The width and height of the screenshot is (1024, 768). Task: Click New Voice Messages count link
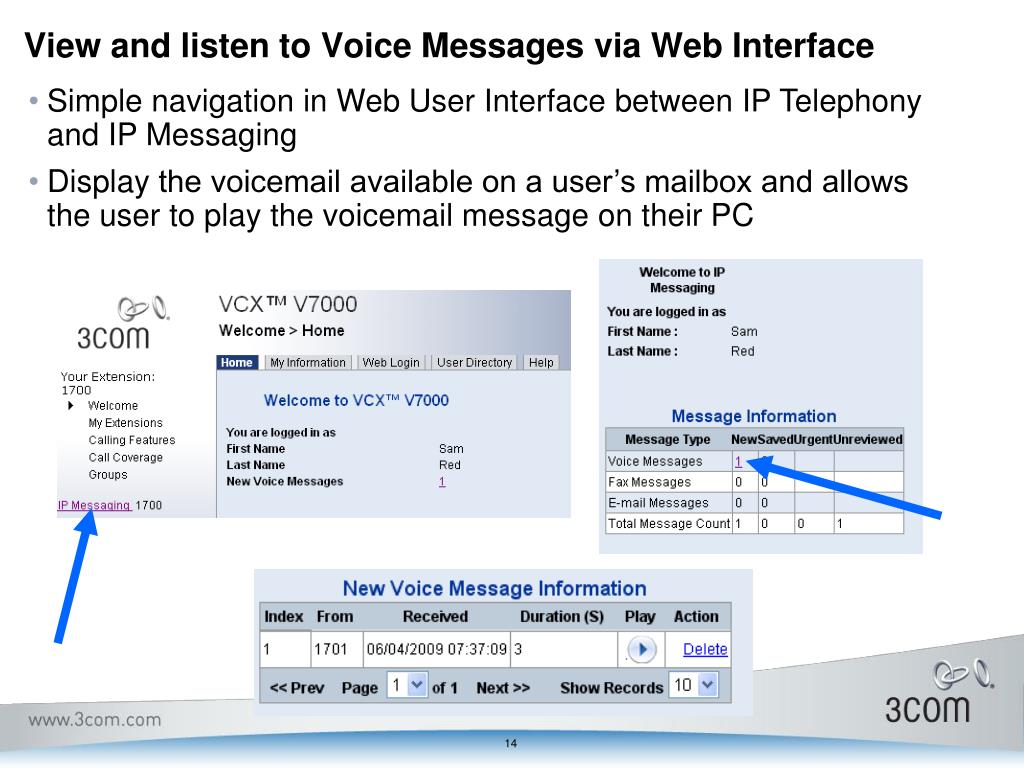pos(442,481)
